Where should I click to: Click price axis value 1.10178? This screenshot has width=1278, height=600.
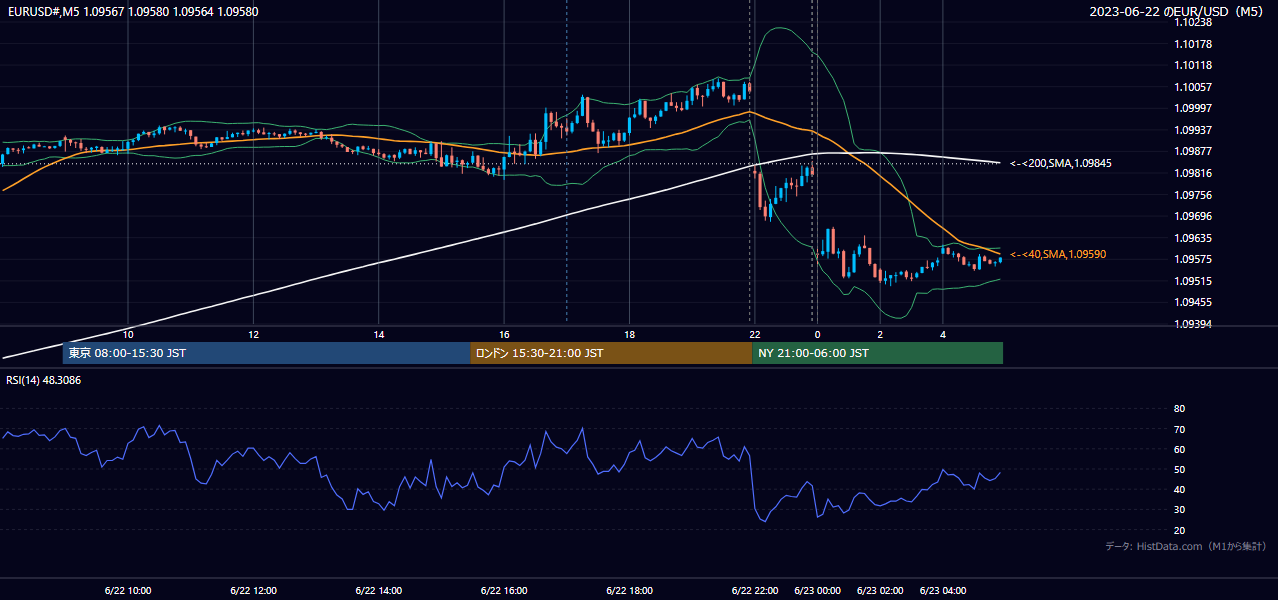coord(1192,44)
